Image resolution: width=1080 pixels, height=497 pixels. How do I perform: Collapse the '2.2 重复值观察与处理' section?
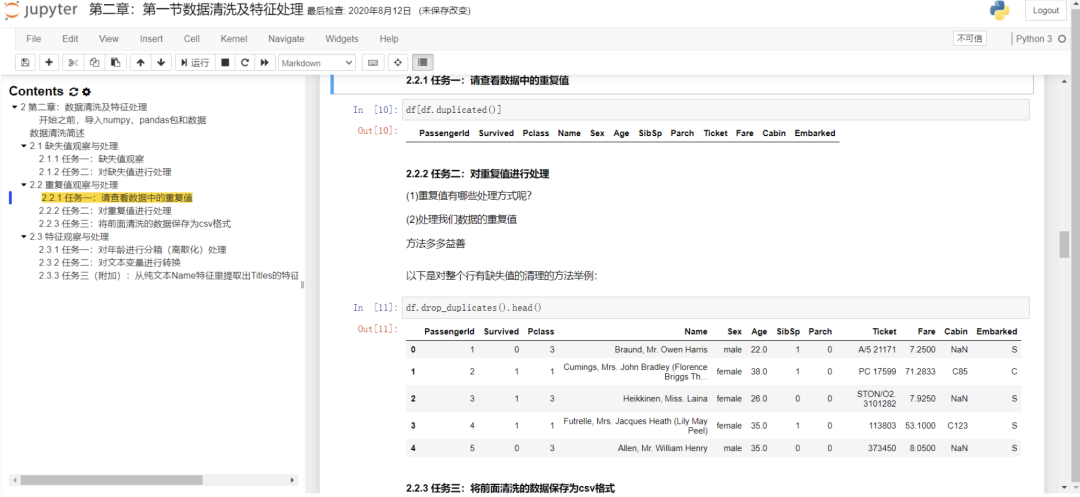[23, 185]
